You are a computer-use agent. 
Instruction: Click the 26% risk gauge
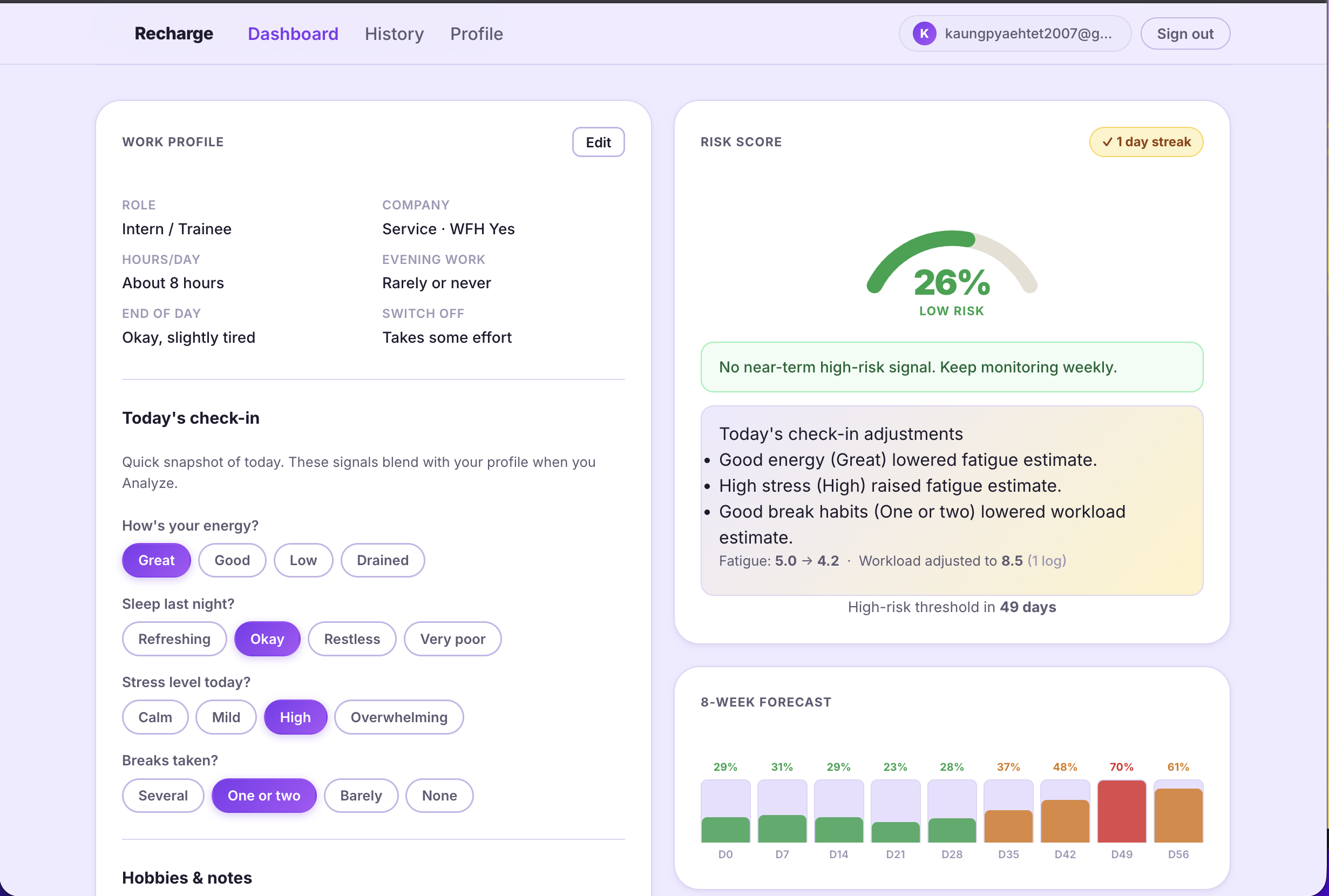951,269
